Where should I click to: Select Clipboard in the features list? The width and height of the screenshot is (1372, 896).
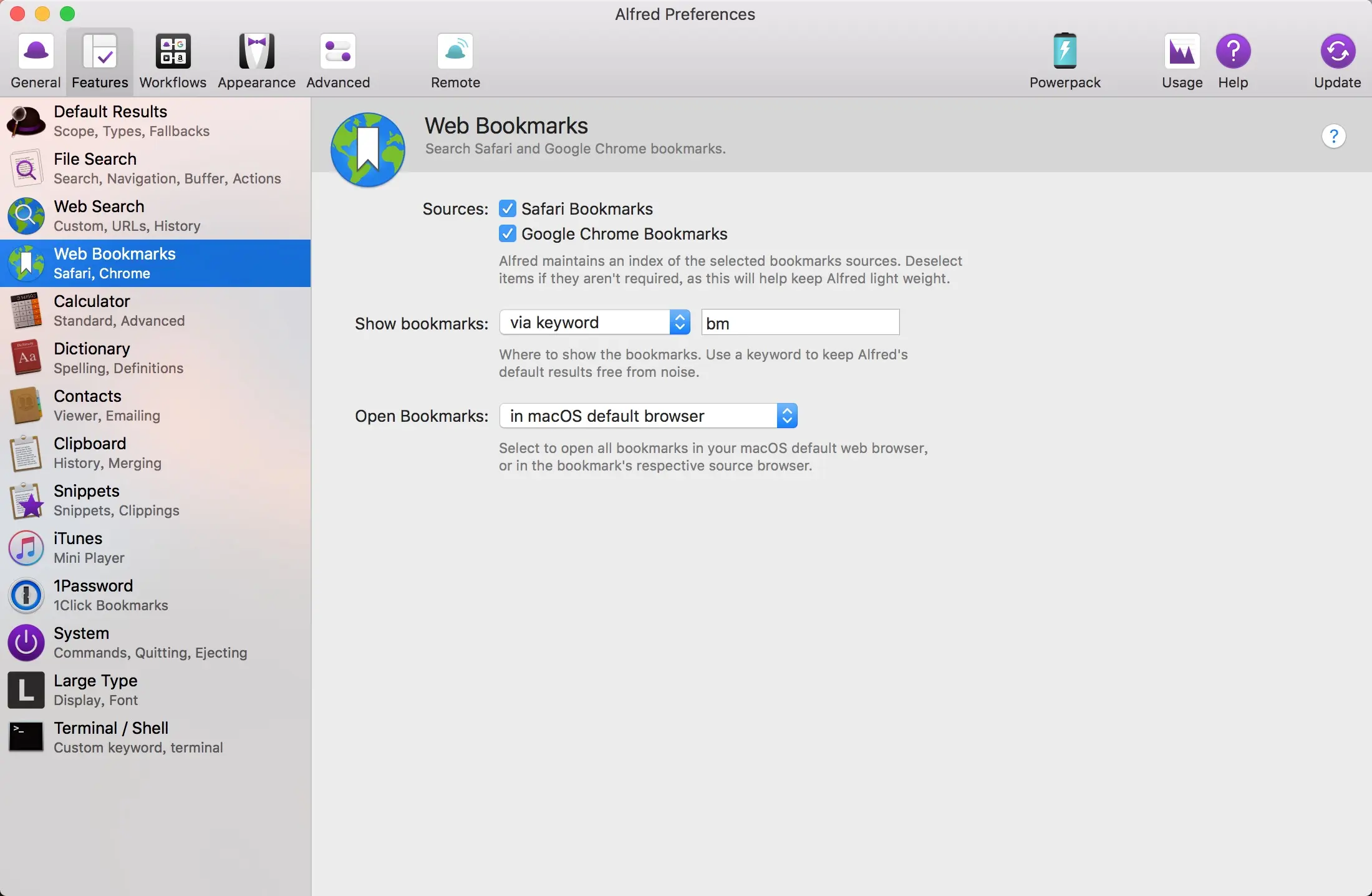click(x=90, y=452)
